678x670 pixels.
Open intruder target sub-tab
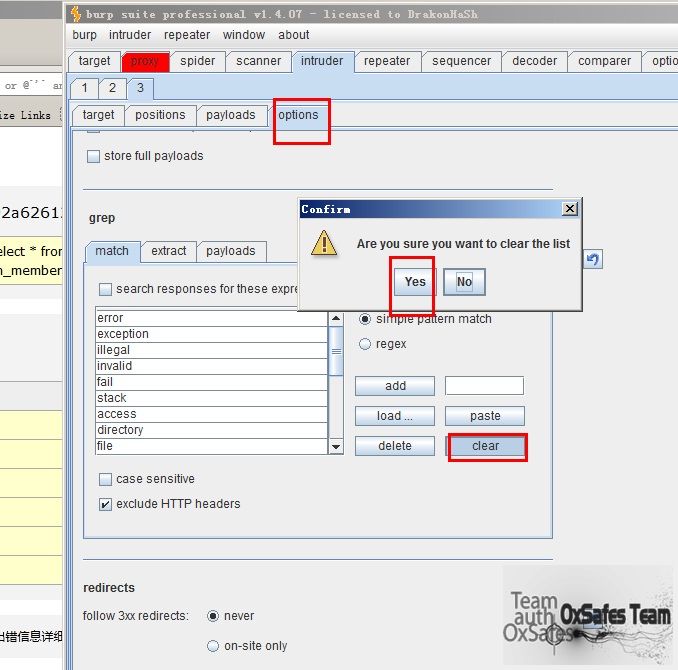coord(98,115)
